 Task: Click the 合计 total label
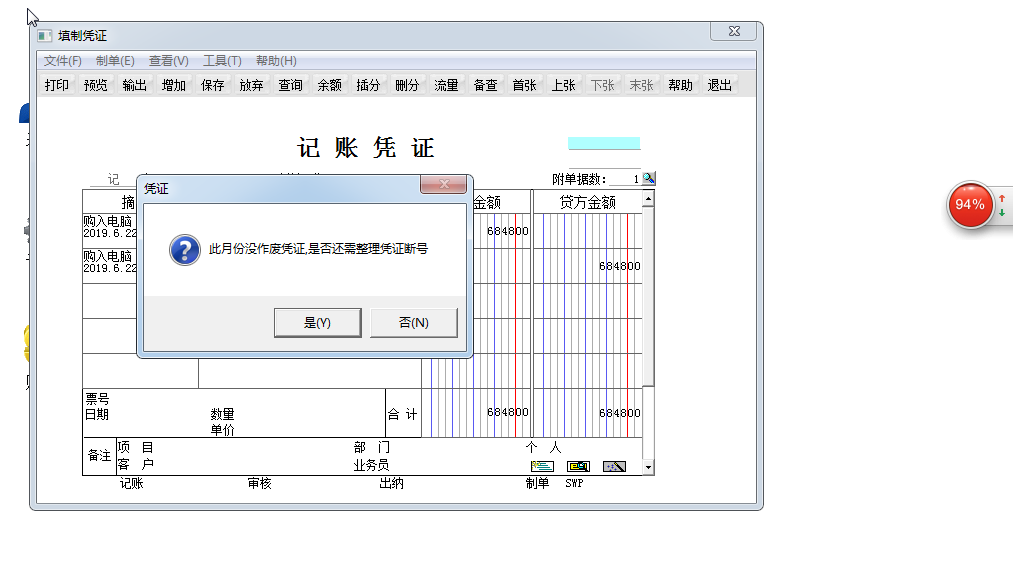pos(403,415)
